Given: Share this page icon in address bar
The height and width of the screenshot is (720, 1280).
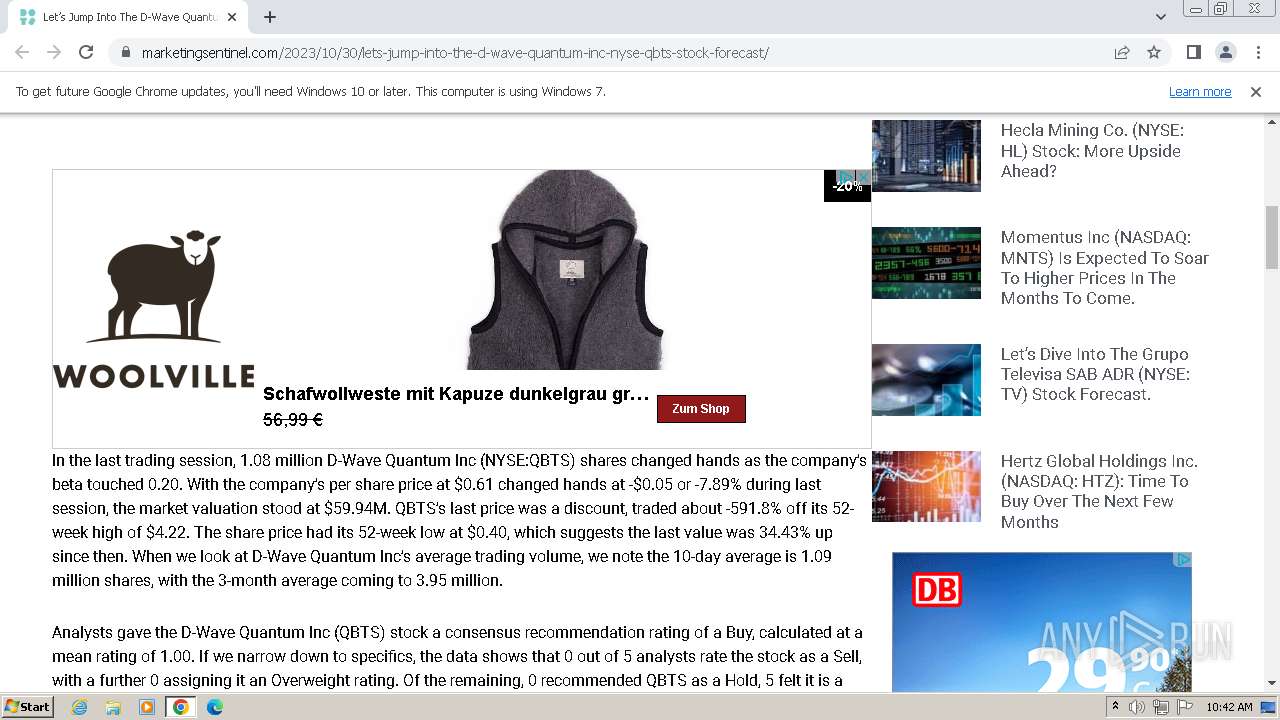Looking at the screenshot, I should [1122, 52].
